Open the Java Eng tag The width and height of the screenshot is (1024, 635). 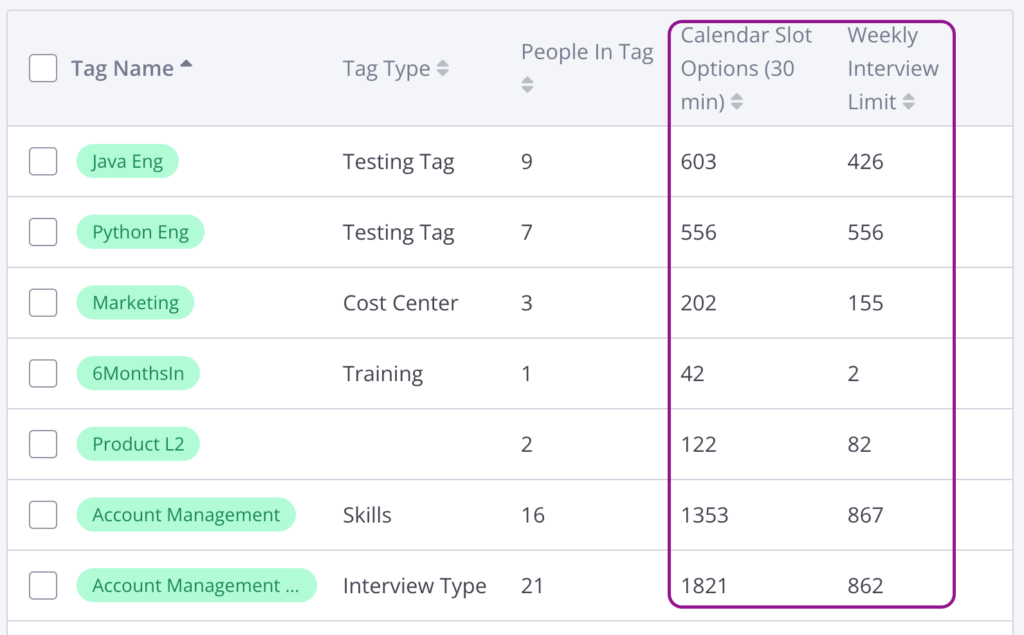pyautogui.click(x=127, y=161)
